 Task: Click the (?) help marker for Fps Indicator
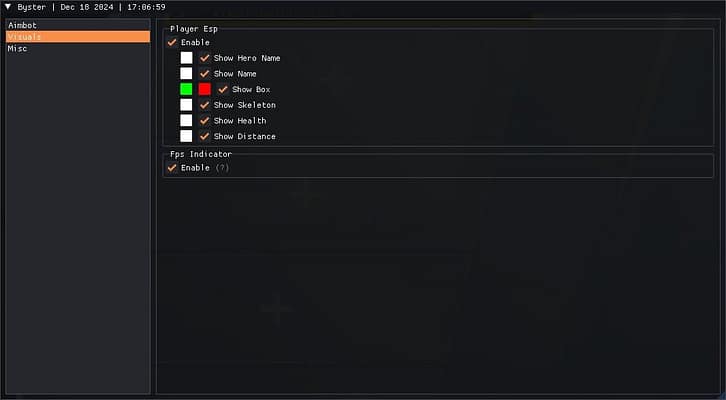(222, 168)
